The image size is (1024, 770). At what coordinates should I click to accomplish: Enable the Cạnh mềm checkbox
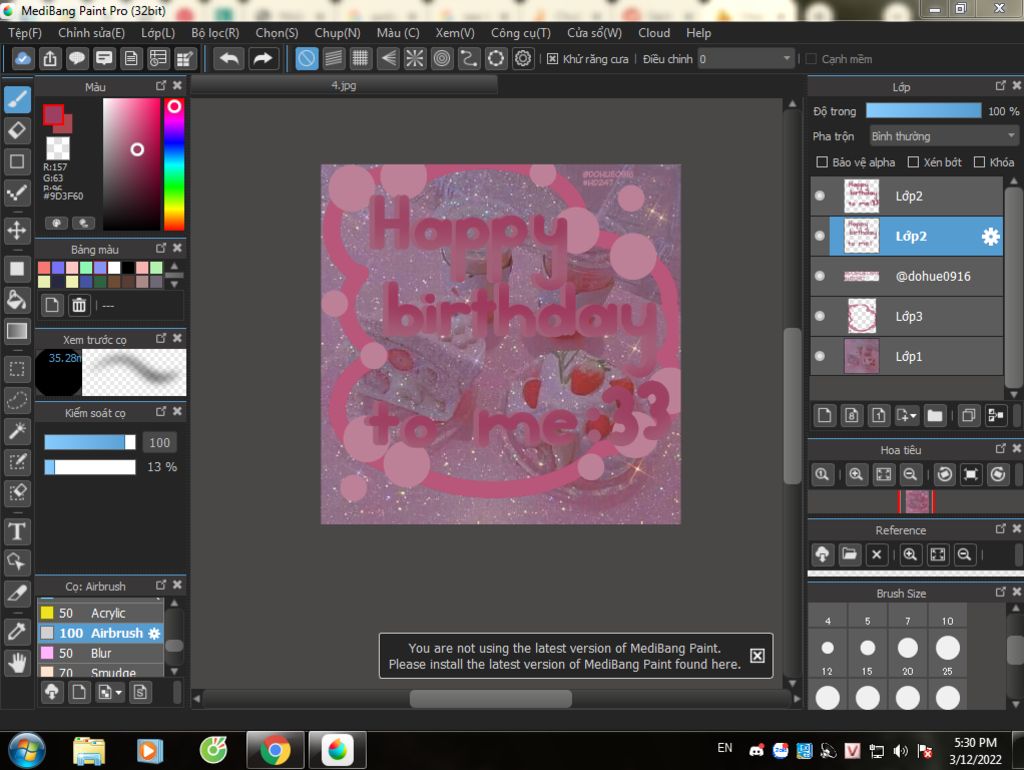click(x=811, y=59)
